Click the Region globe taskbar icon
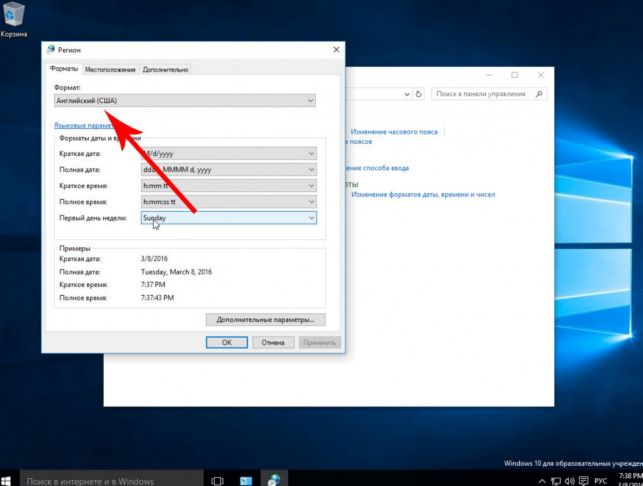 [274, 479]
